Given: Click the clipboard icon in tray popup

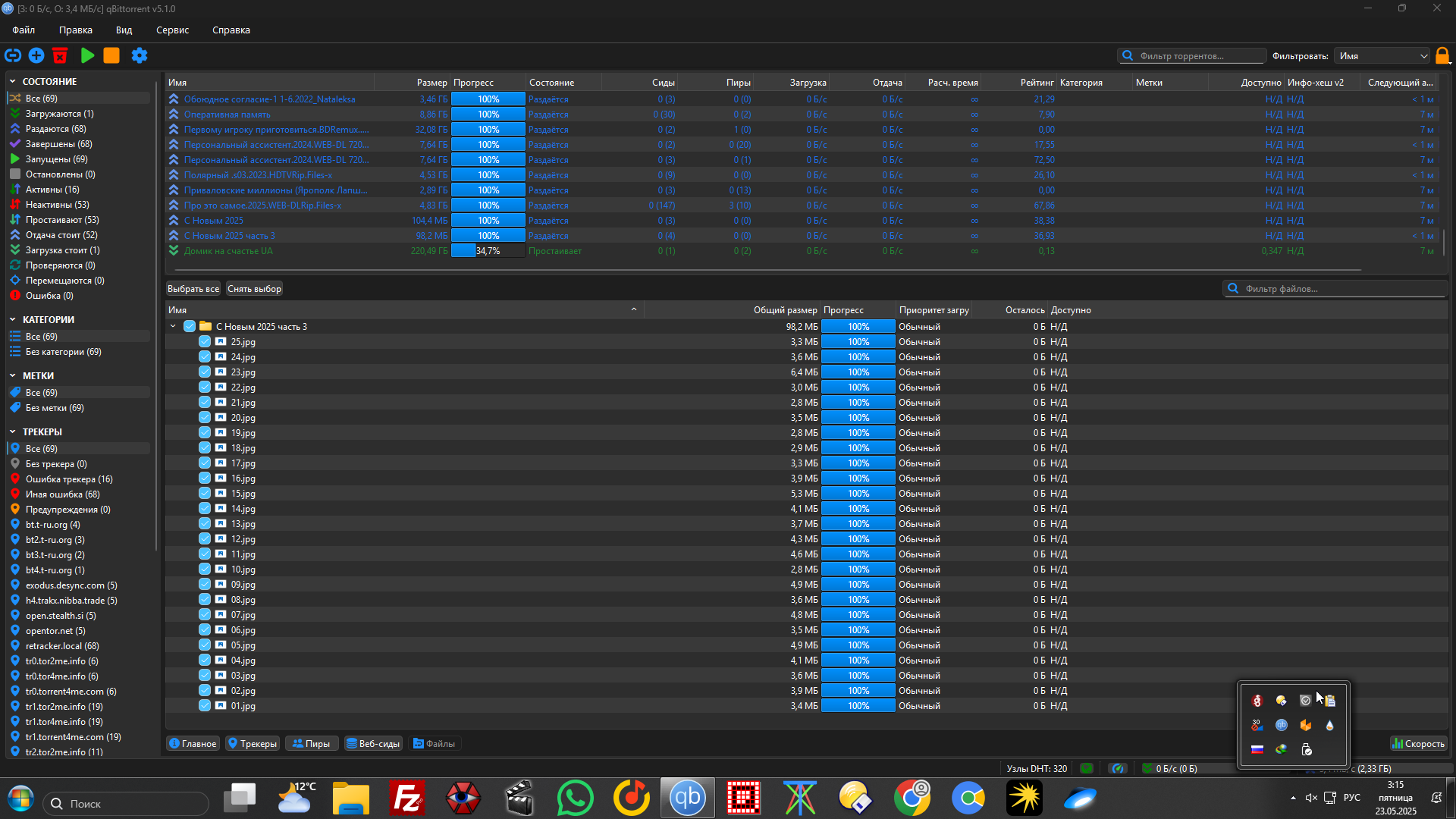Looking at the screenshot, I should pyautogui.click(x=1330, y=701).
